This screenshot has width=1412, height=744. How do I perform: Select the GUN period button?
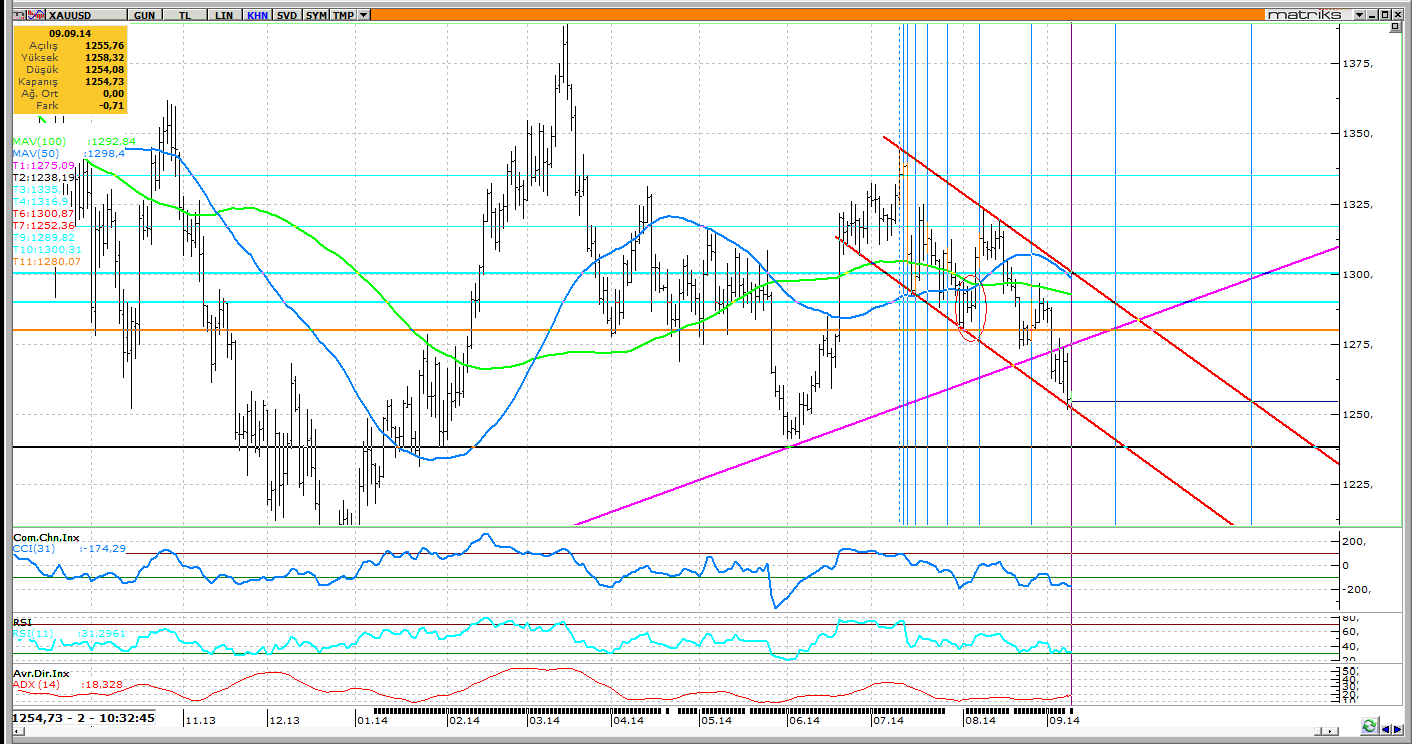click(144, 15)
